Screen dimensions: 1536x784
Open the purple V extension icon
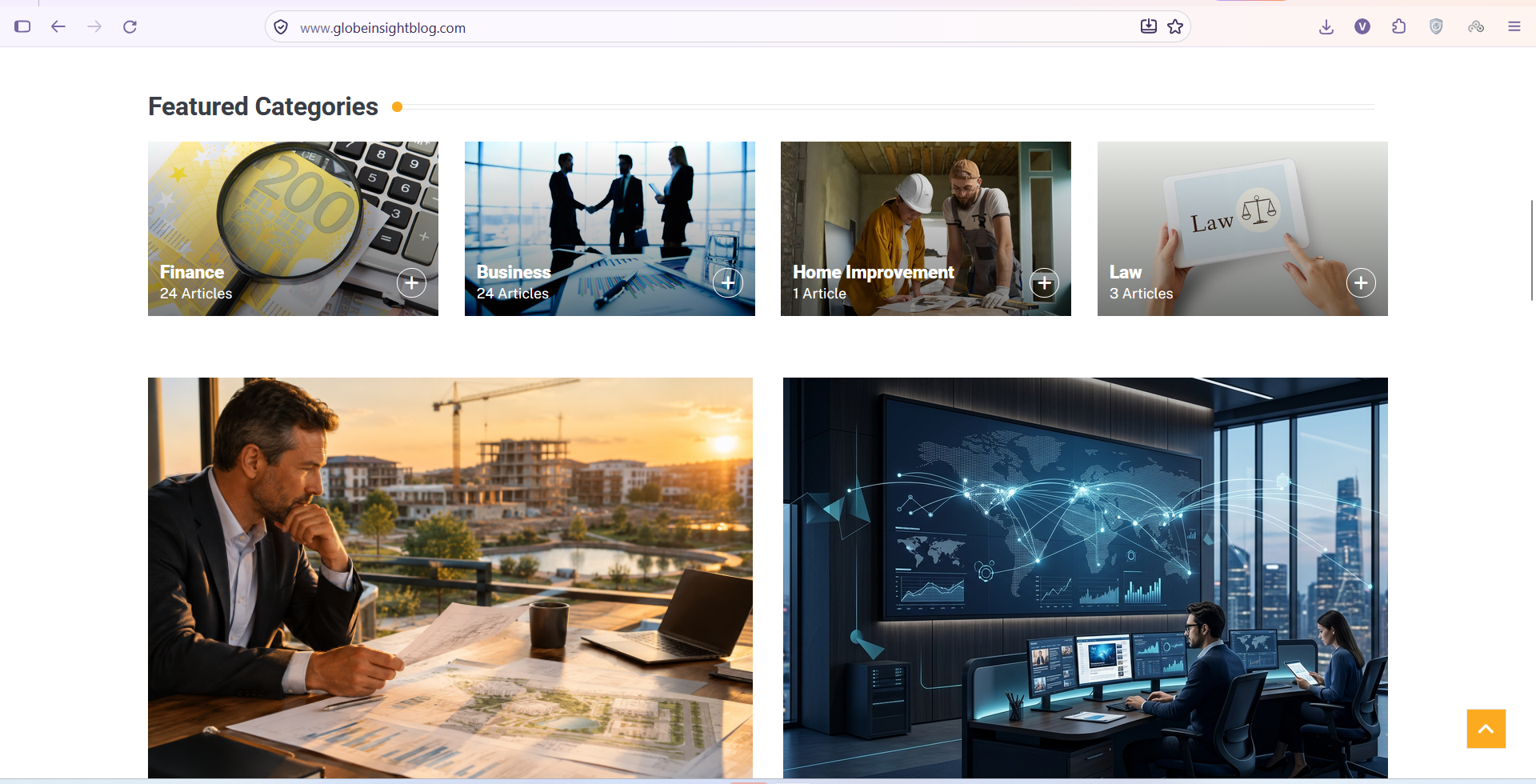(x=1362, y=26)
